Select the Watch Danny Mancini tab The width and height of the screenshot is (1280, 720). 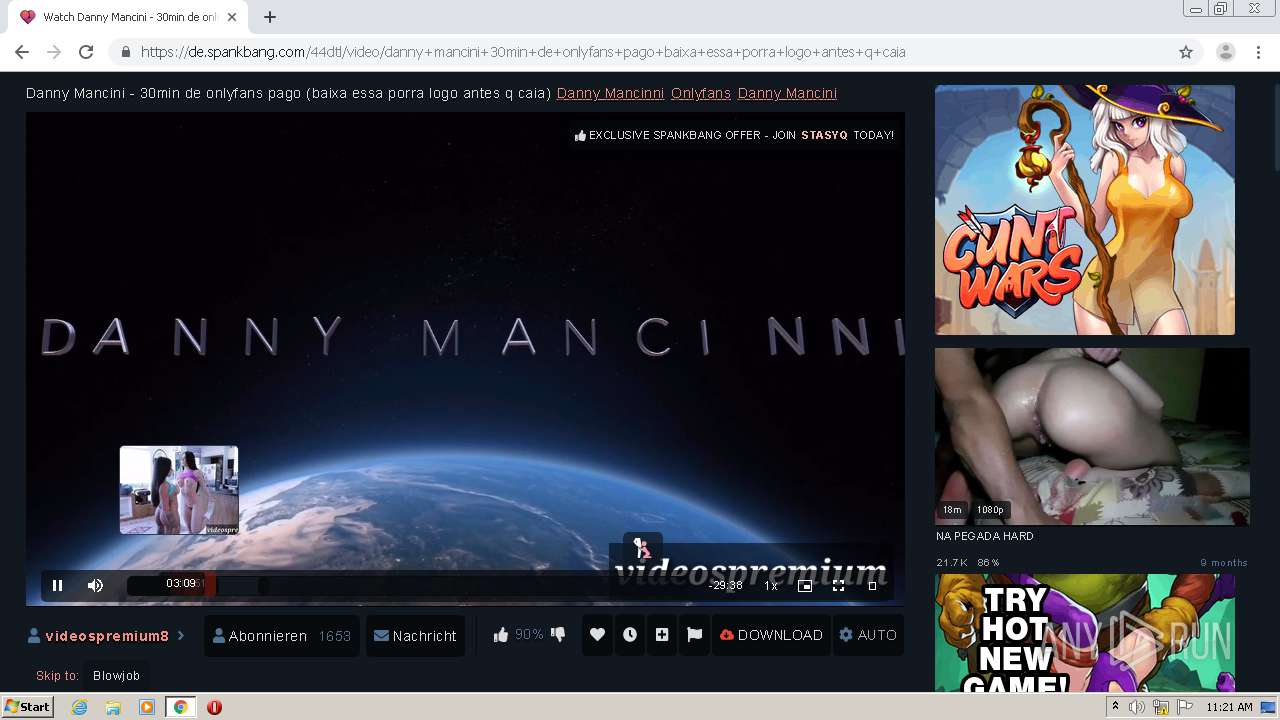pyautogui.click(x=128, y=17)
